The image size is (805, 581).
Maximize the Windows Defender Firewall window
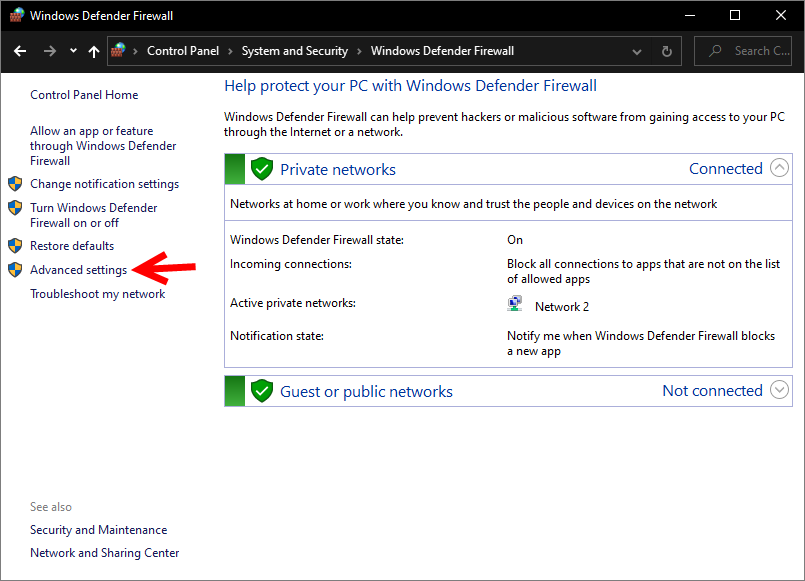pos(735,15)
